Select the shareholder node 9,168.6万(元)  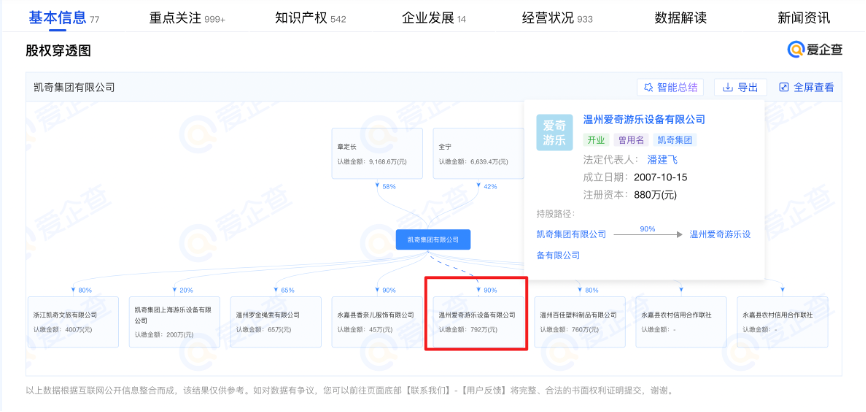pyautogui.click(x=377, y=154)
